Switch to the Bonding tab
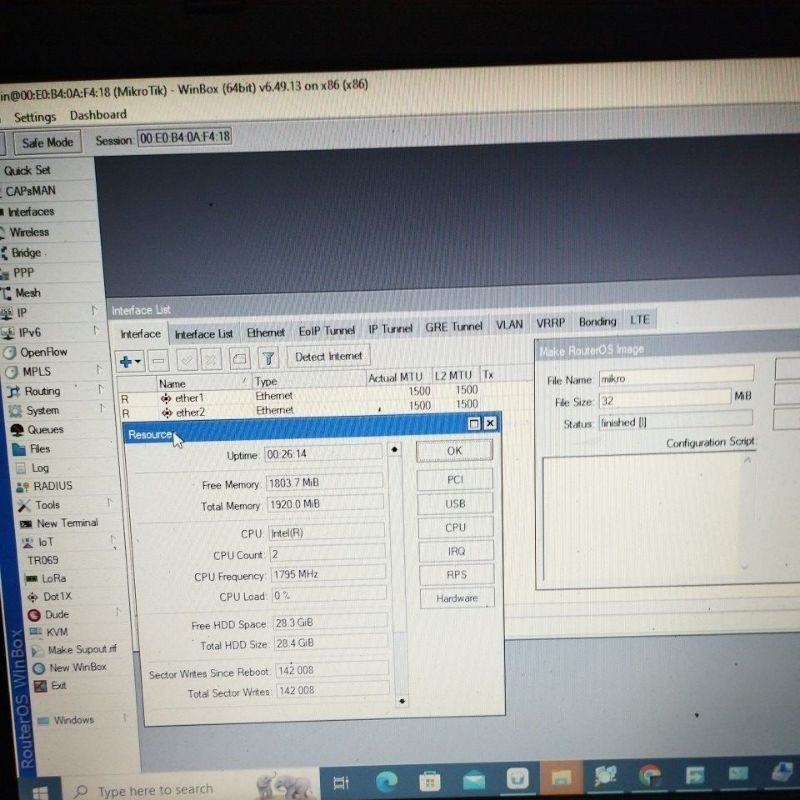 (597, 322)
